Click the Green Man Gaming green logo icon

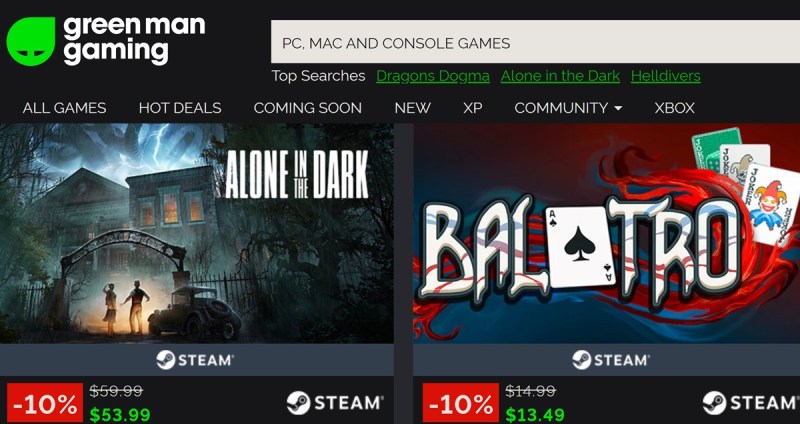[31, 41]
